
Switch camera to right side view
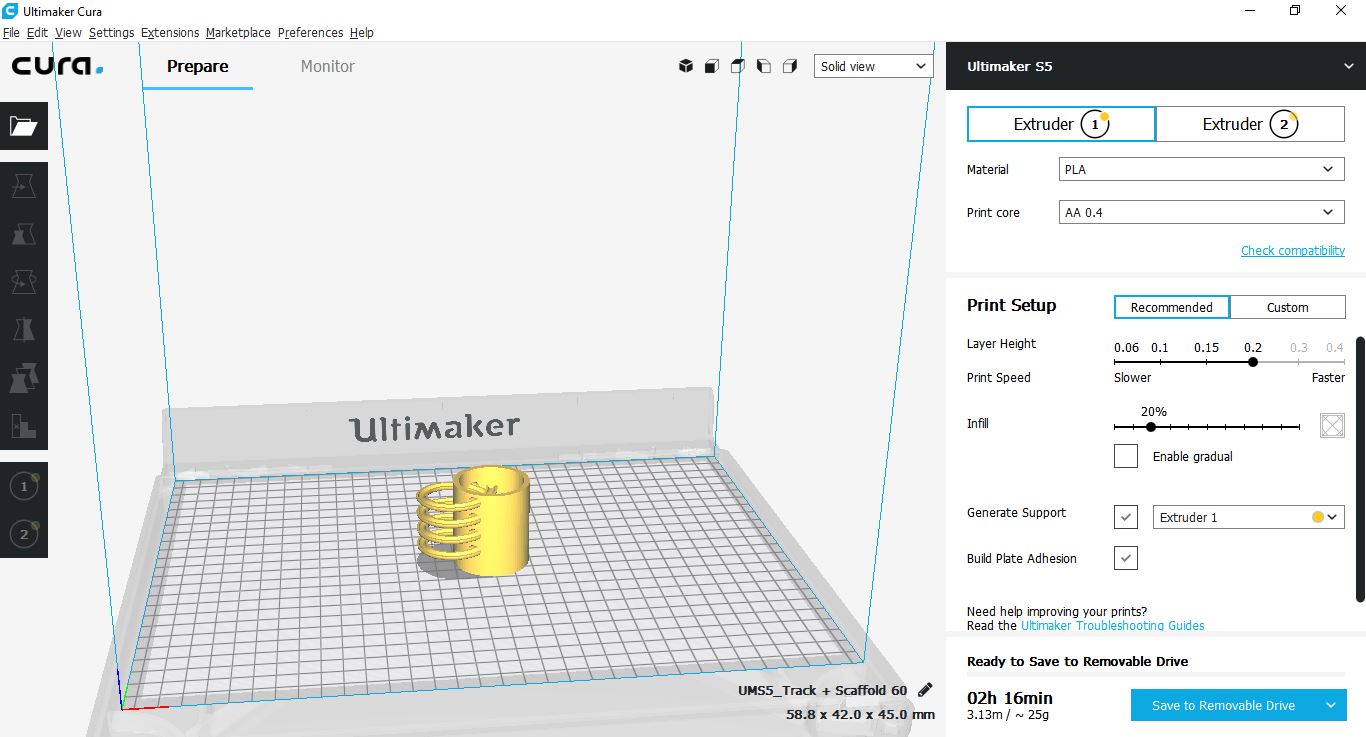pyautogui.click(x=790, y=66)
